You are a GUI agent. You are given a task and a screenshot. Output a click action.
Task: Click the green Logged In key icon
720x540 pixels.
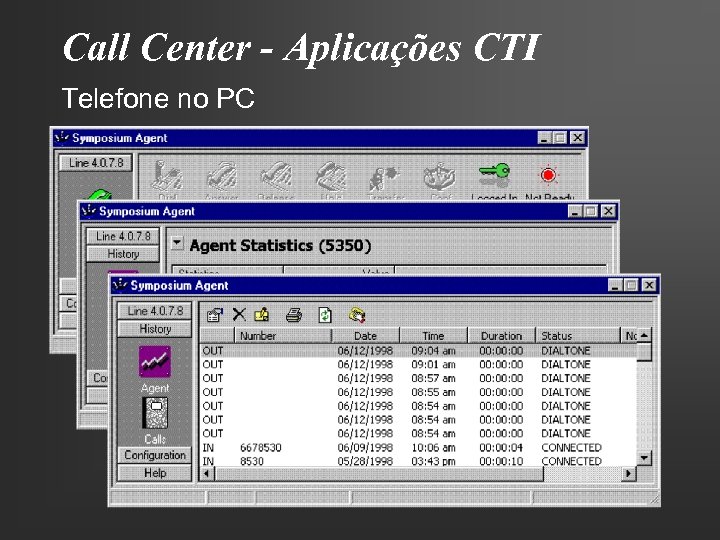[494, 174]
